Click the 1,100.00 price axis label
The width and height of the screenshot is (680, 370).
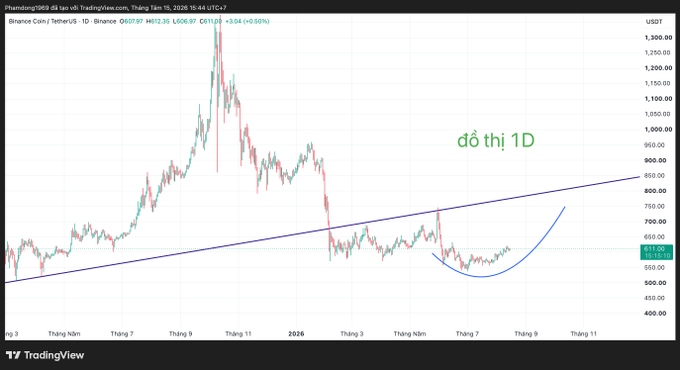coord(658,99)
